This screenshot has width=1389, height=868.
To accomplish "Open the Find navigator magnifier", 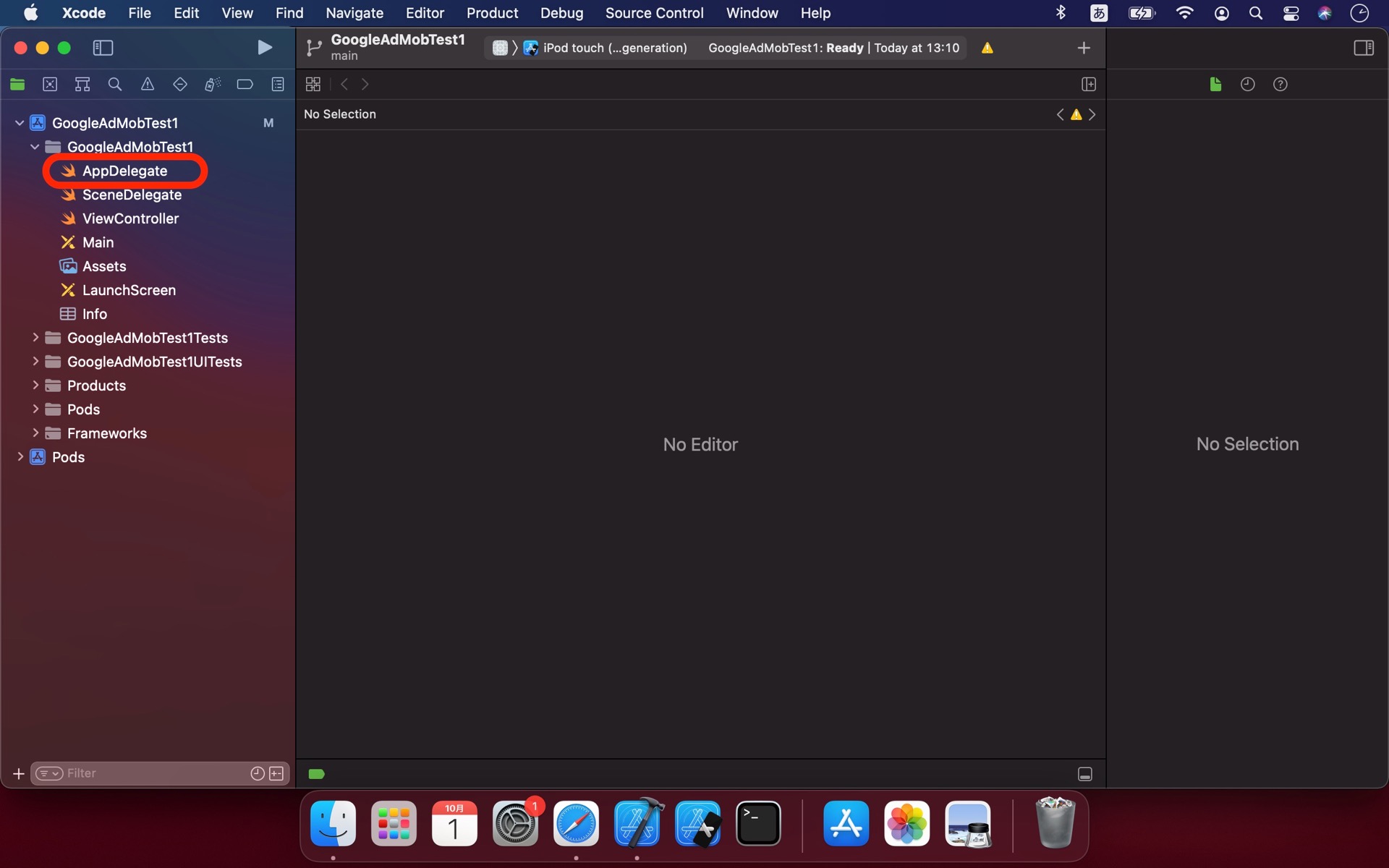I will point(115,85).
